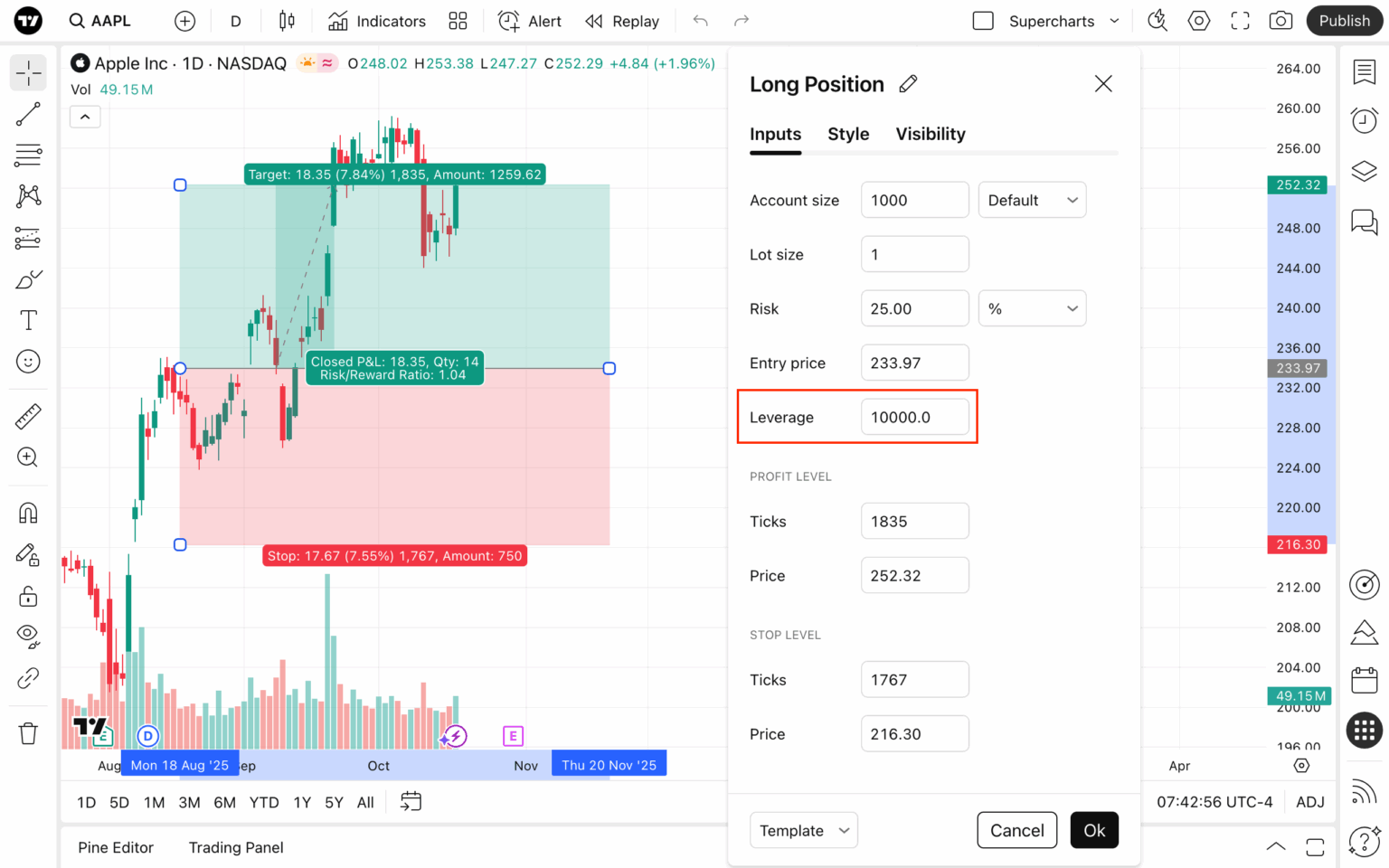Screen dimensions: 1389x868
Task: Select the Trend Line drawing tool
Action: pyautogui.click(x=28, y=114)
